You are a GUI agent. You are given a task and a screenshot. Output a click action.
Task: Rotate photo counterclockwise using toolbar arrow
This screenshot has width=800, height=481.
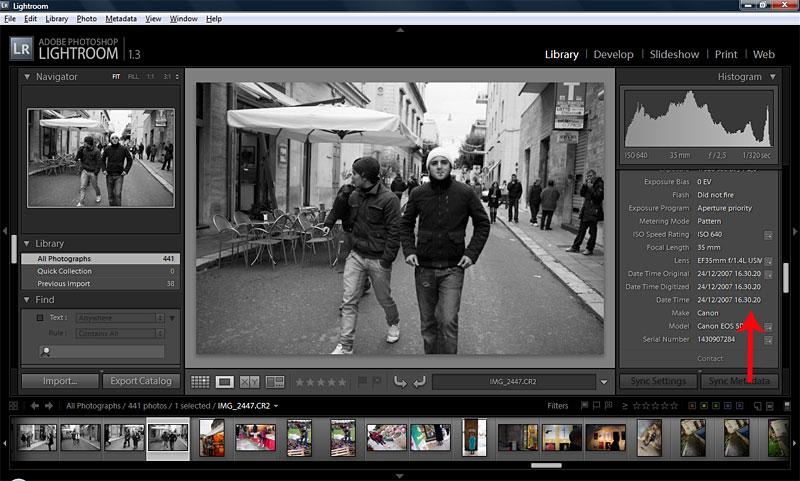400,381
